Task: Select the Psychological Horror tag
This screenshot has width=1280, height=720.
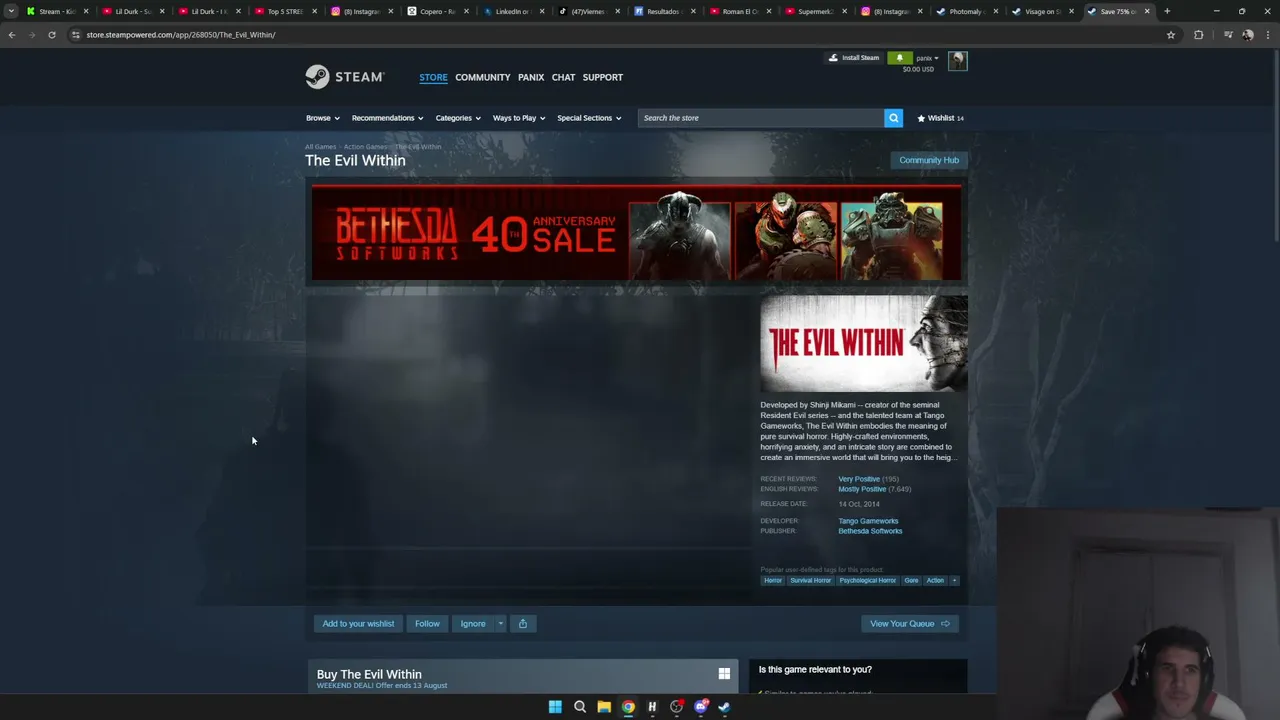Action: [867, 580]
